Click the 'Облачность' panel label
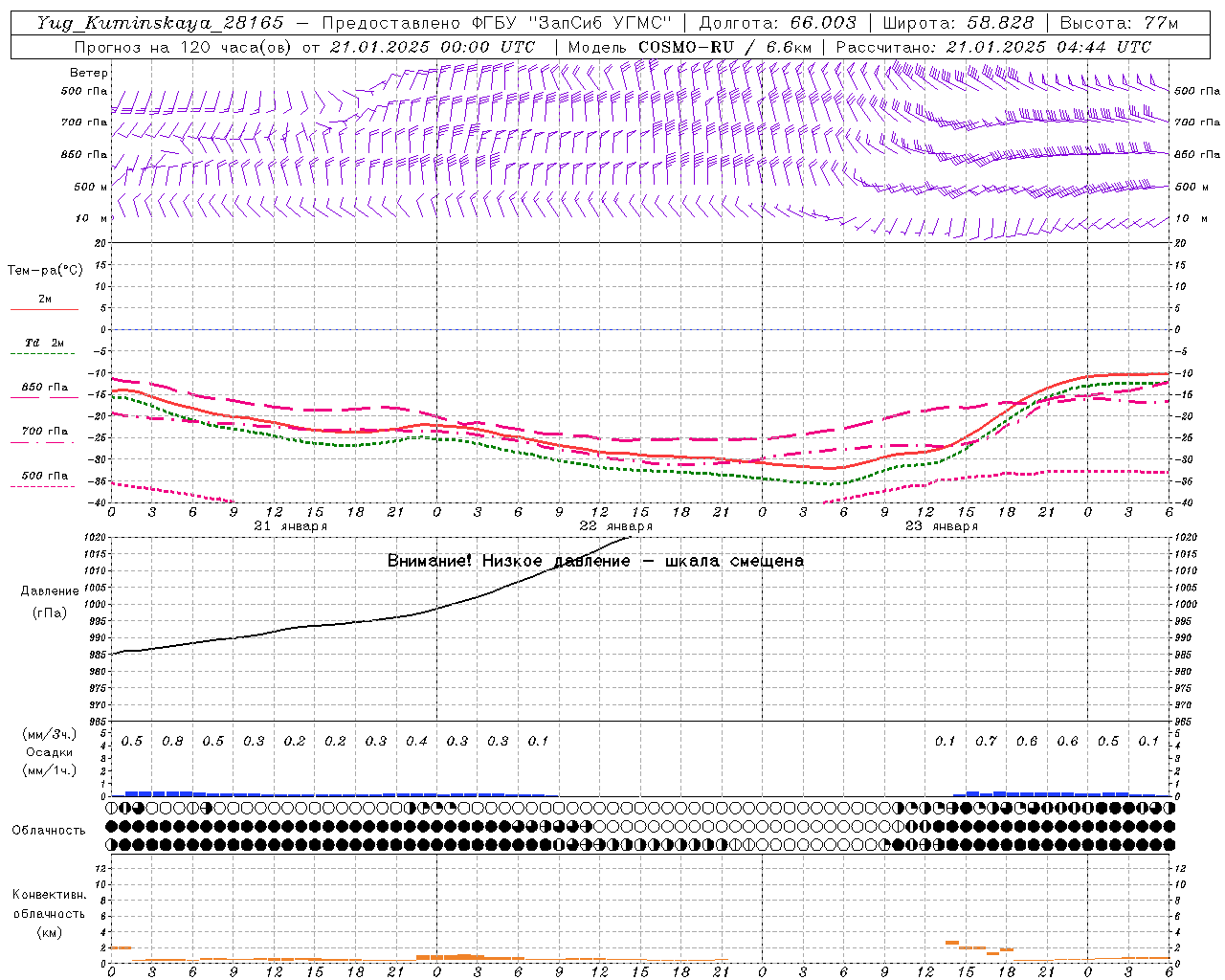1225x980 pixels. [49, 831]
